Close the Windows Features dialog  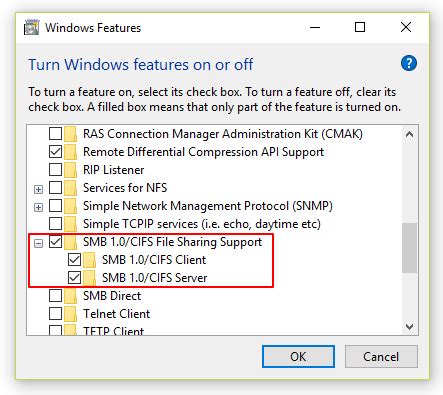[406, 27]
